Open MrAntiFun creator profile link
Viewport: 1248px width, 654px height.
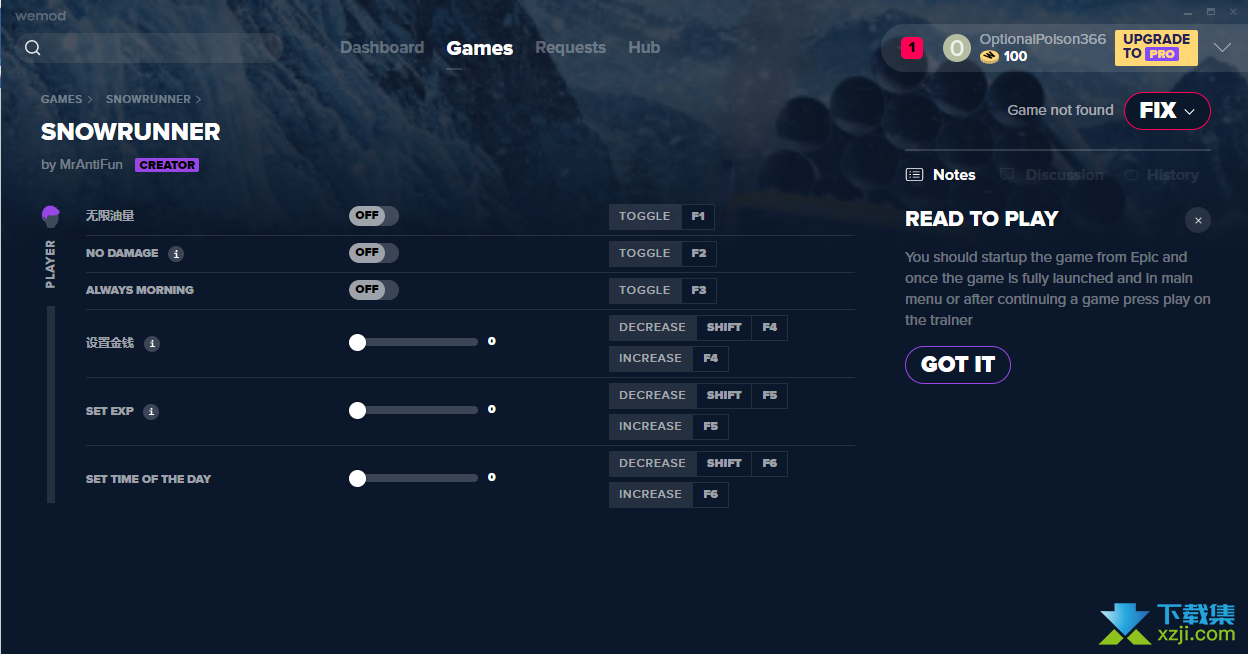point(90,165)
